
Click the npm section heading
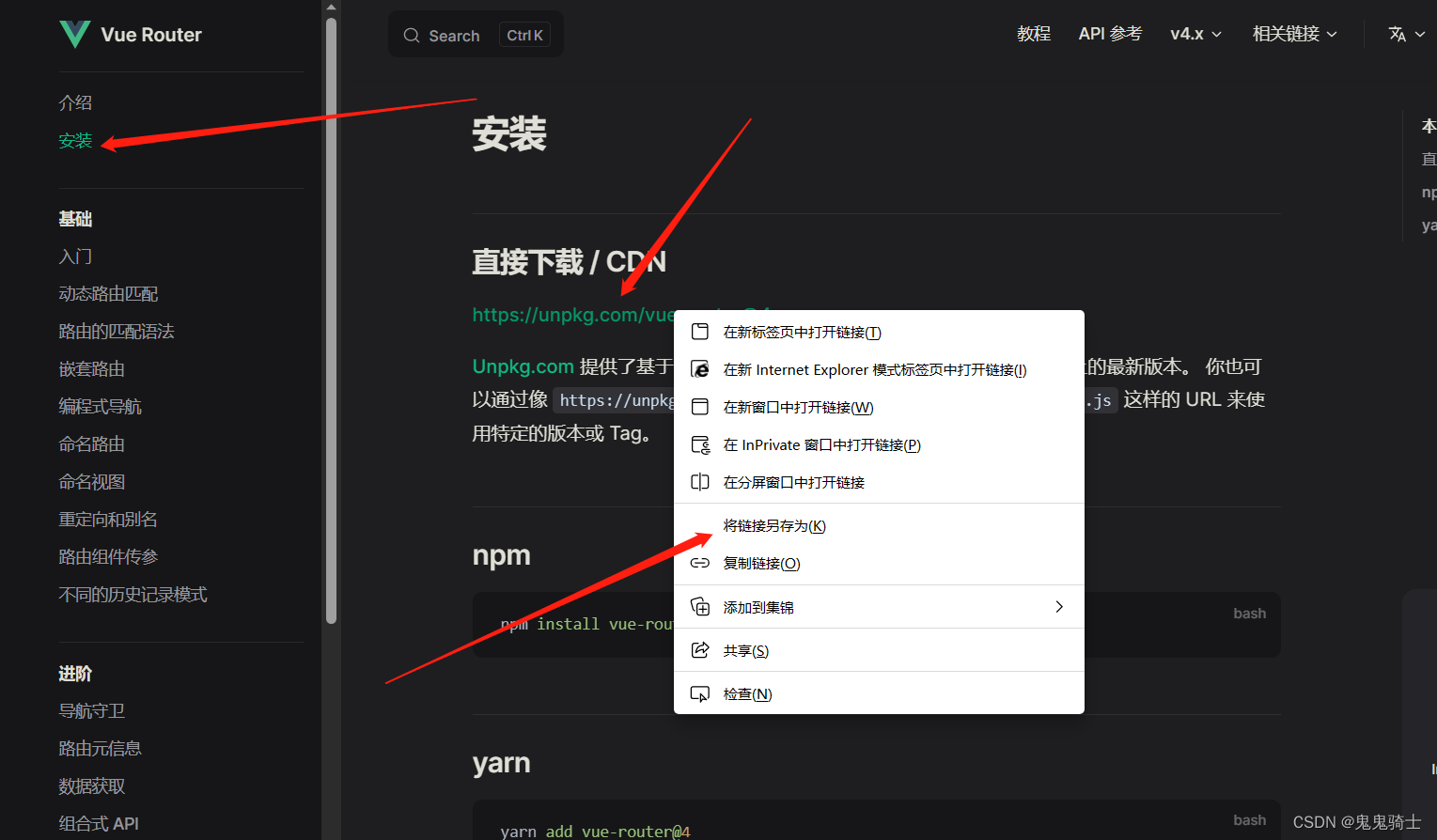501,555
